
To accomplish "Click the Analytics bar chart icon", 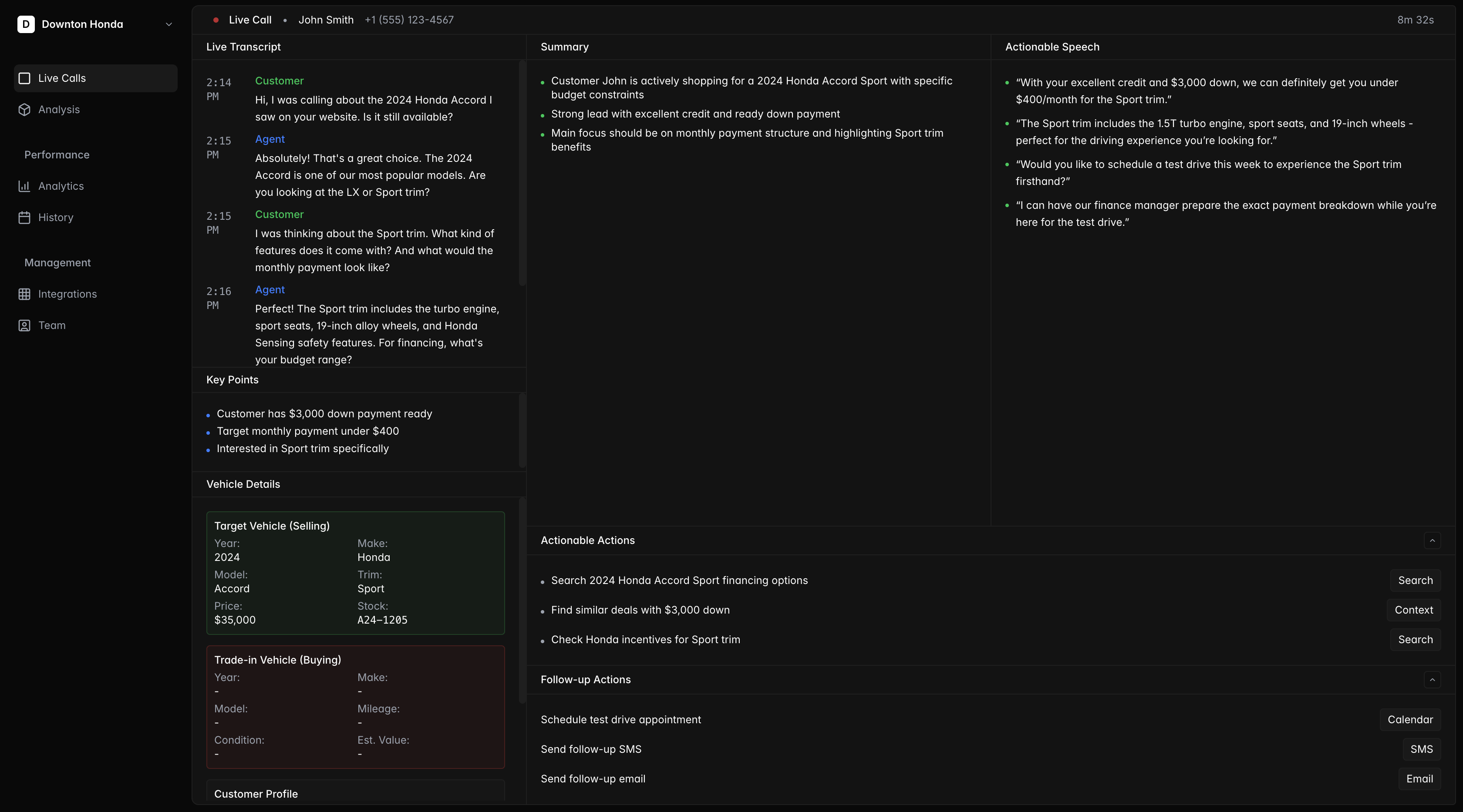I will coord(24,186).
